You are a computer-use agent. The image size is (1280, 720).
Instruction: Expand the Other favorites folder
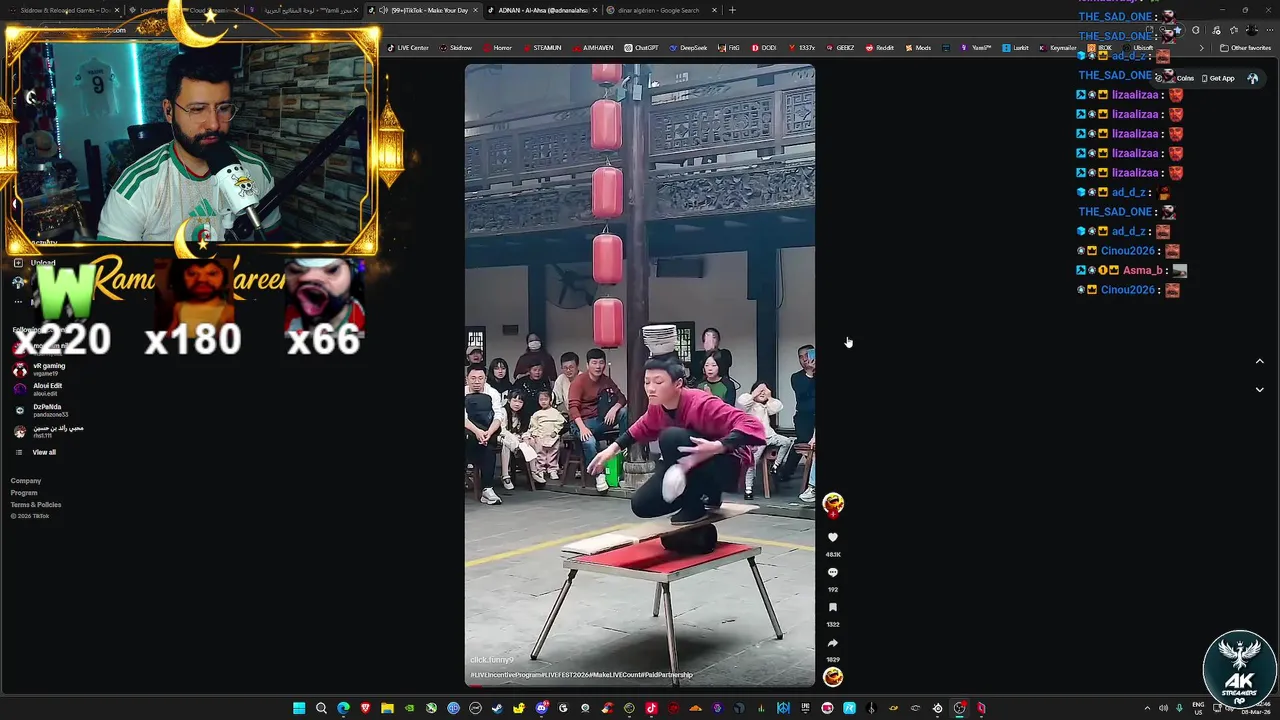pos(1245,48)
